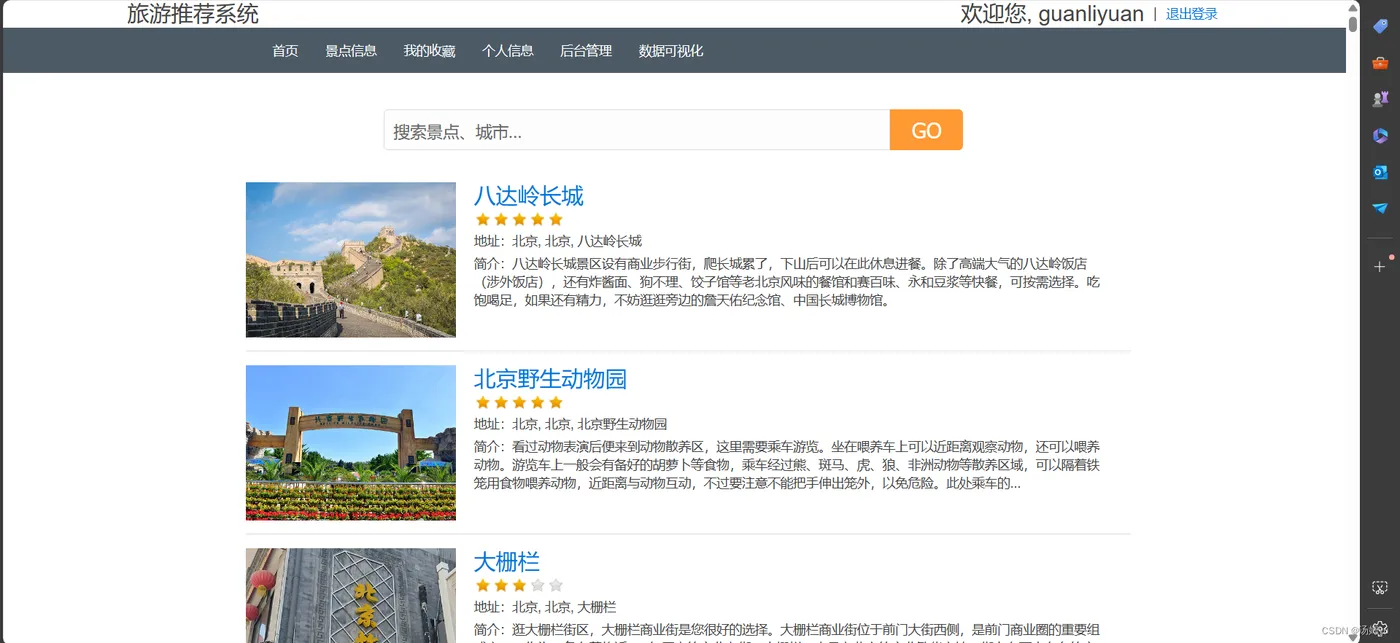This screenshot has width=1400, height=643.
Task: Click the 旅游推荐系统 site title
Action: [x=193, y=14]
